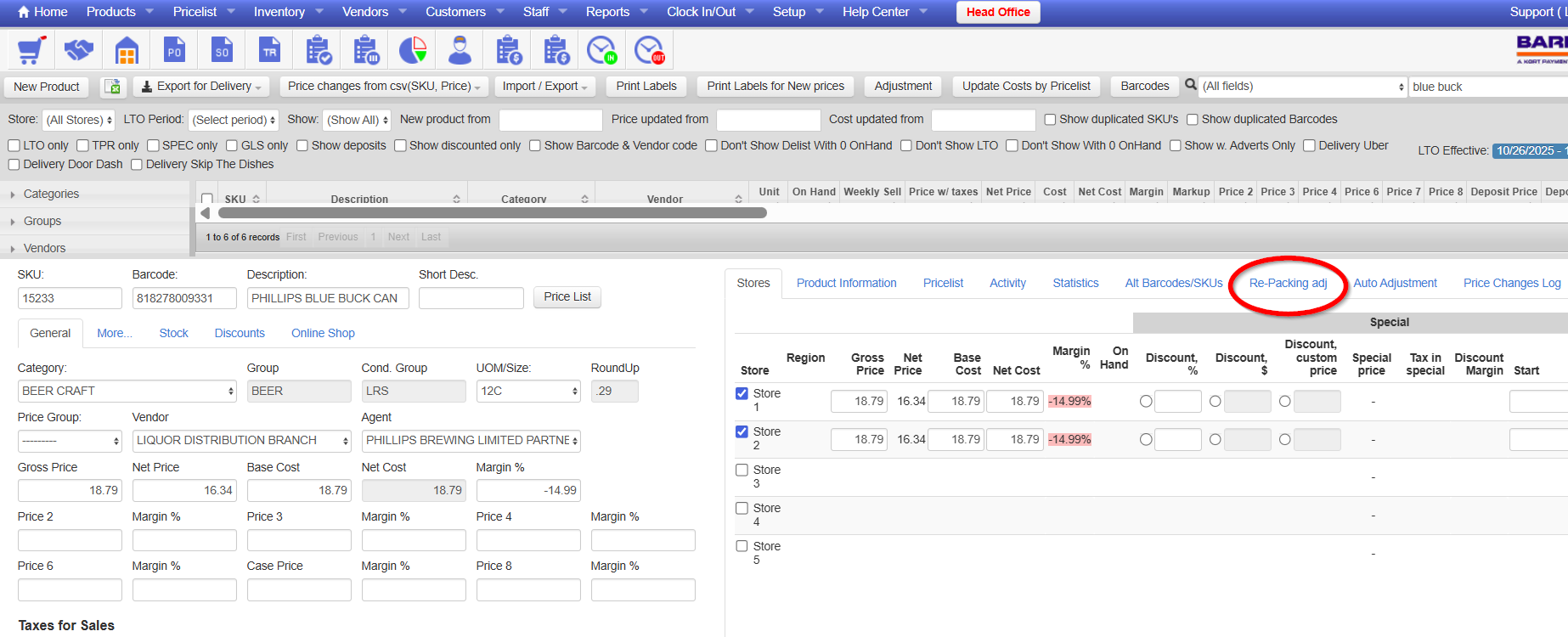Viewport: 1568px width, 637px height.
Task: Open the Category BEER CRAFT dropdown
Action: (127, 391)
